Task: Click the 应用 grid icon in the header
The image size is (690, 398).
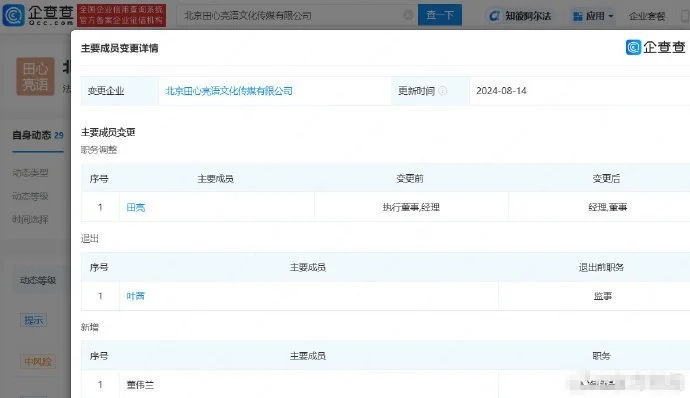Action: 578,17
